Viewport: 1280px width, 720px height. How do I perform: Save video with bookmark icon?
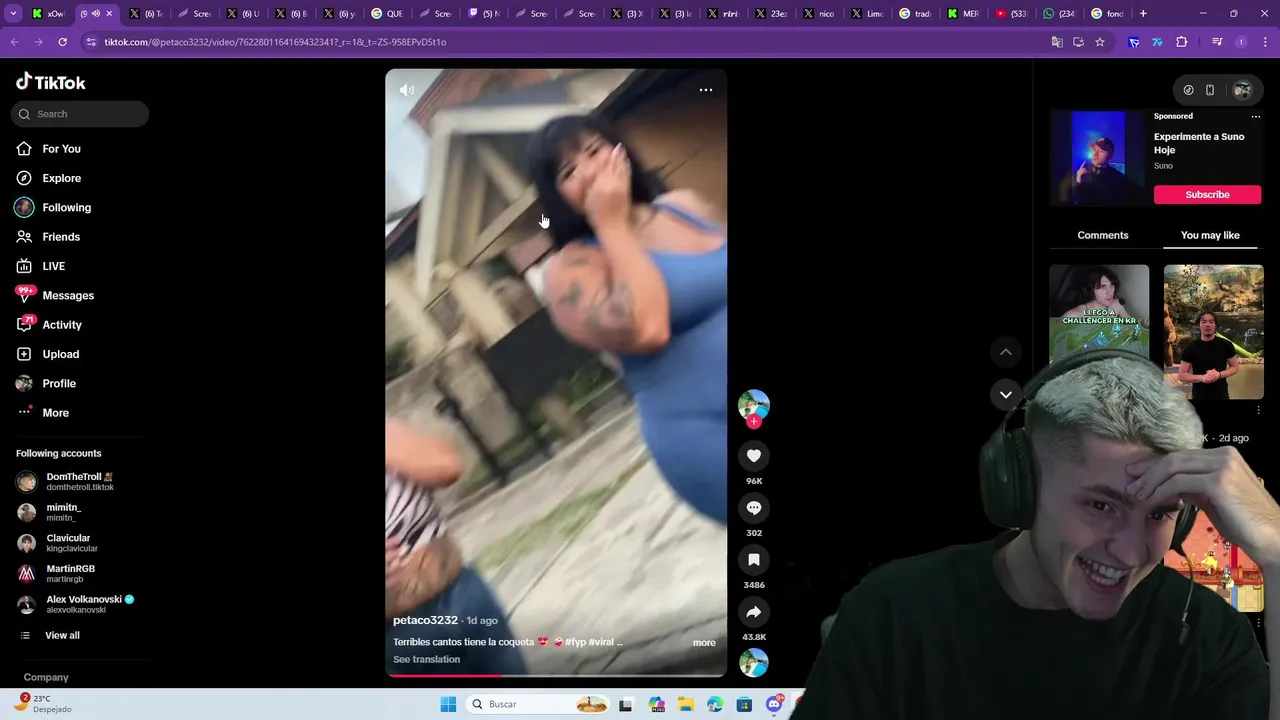[754, 560]
